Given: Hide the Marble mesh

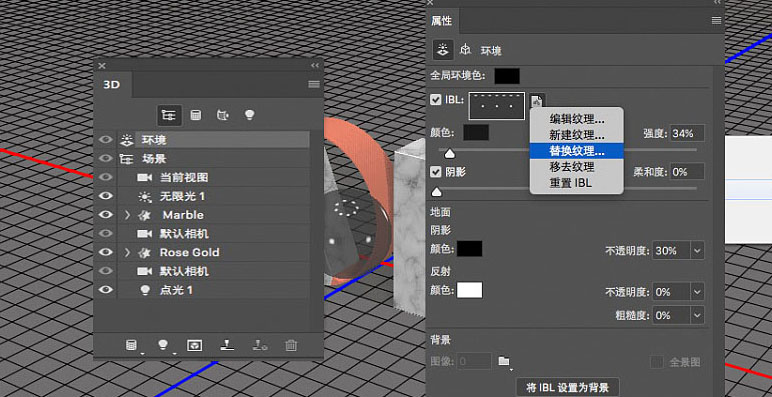Looking at the screenshot, I should coord(105,215).
